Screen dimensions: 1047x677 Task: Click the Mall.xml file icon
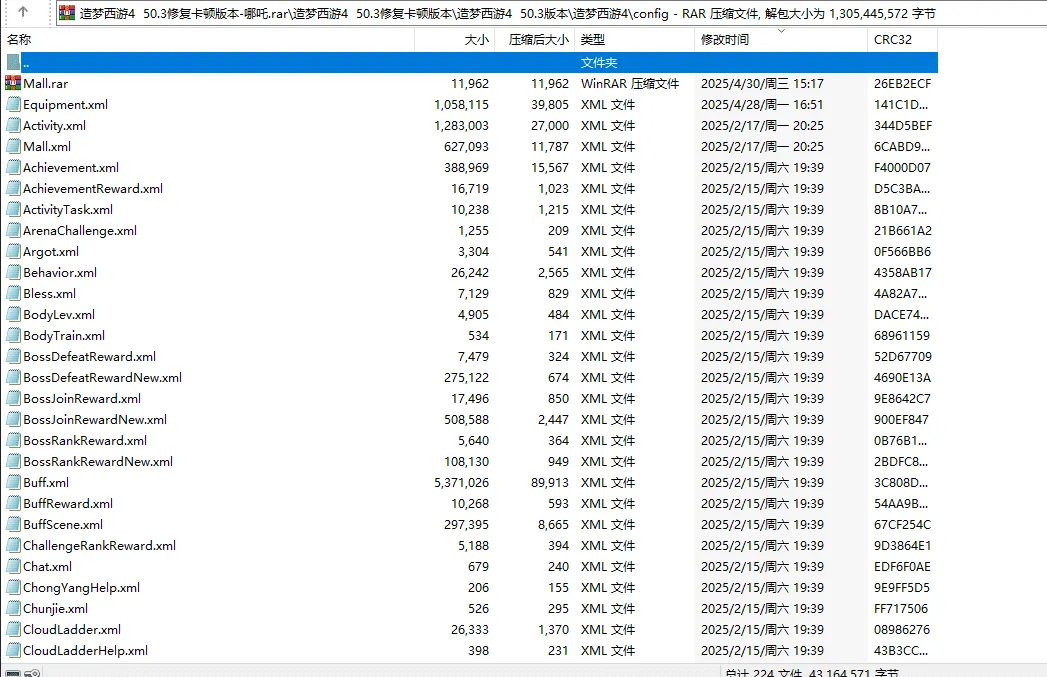pos(13,146)
